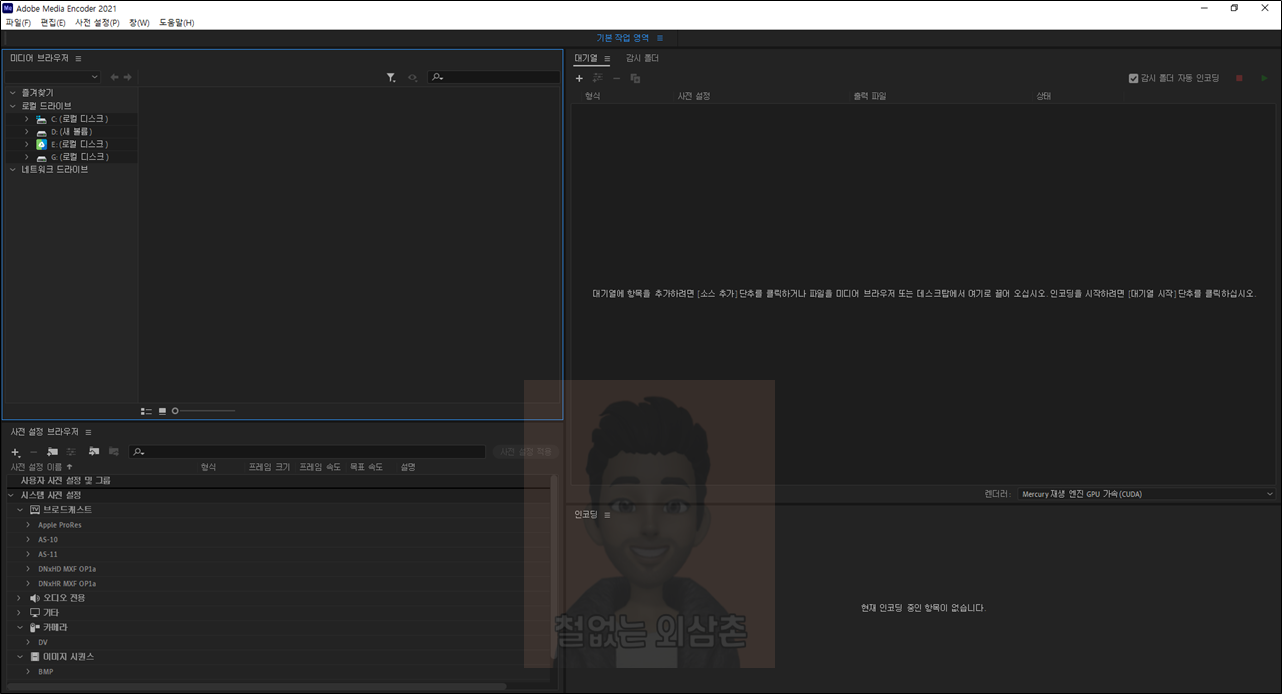Click the 목표 속도 column header
This screenshot has width=1282, height=694.
point(366,467)
